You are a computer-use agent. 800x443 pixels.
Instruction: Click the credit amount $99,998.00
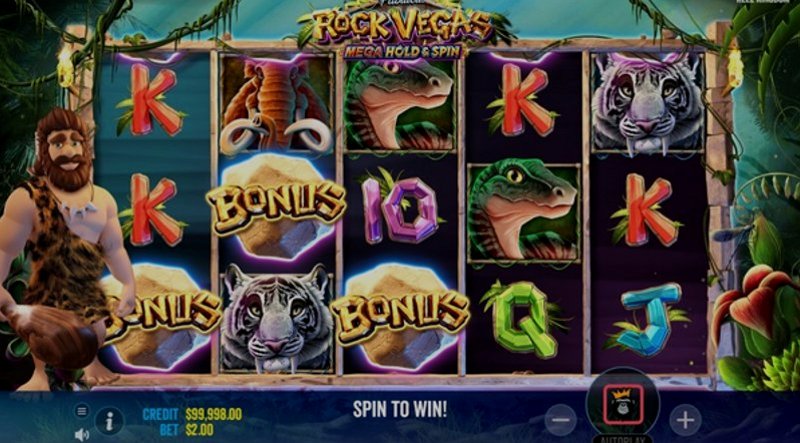[x=213, y=414]
